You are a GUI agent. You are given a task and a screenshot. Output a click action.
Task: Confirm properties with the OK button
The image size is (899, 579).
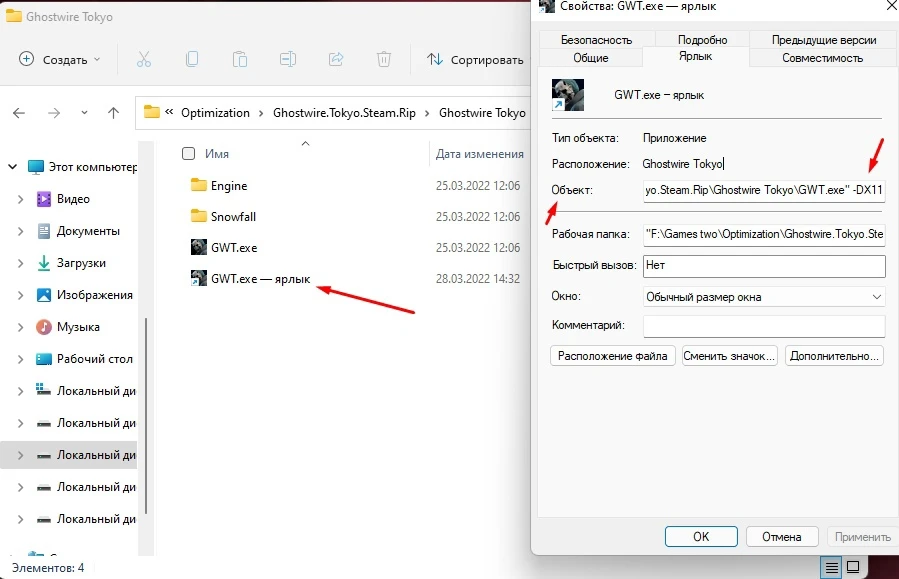pos(701,537)
